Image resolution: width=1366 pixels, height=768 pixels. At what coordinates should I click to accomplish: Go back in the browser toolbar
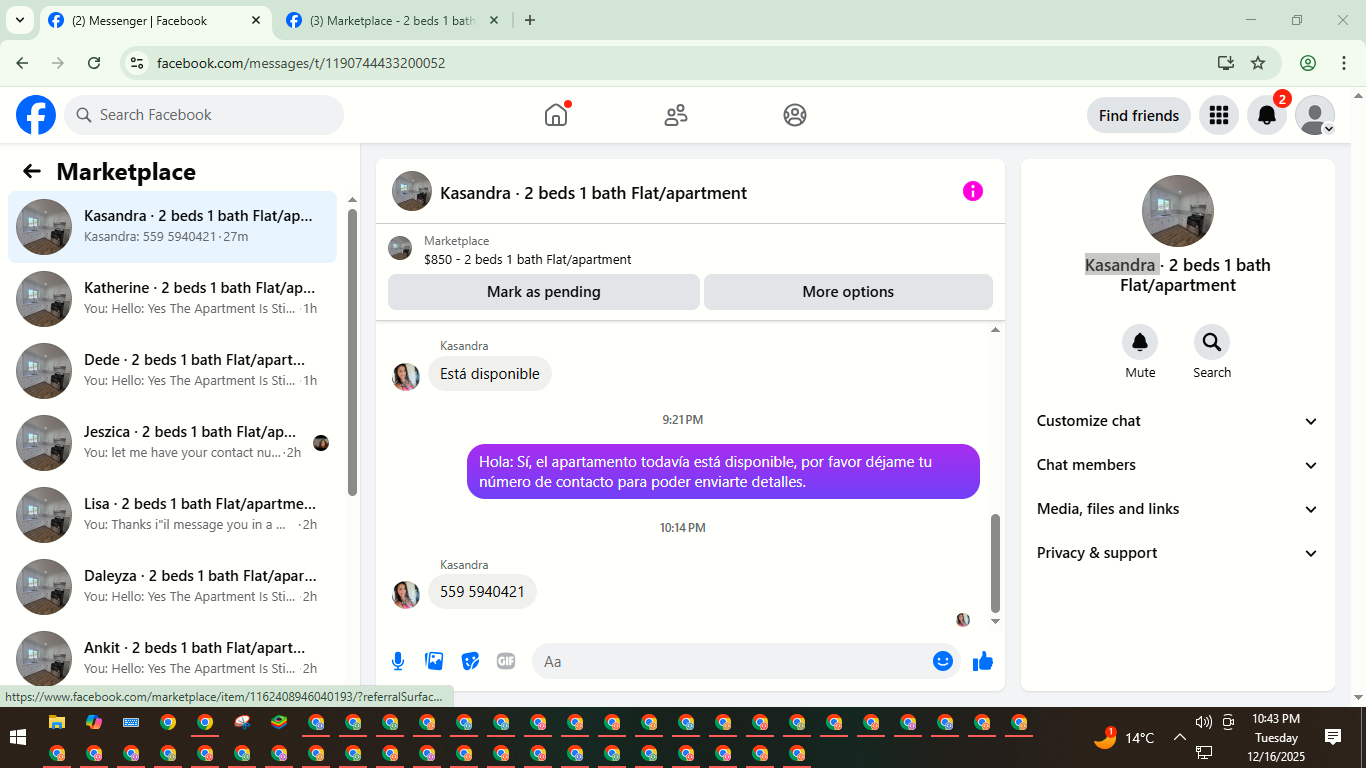[x=22, y=63]
